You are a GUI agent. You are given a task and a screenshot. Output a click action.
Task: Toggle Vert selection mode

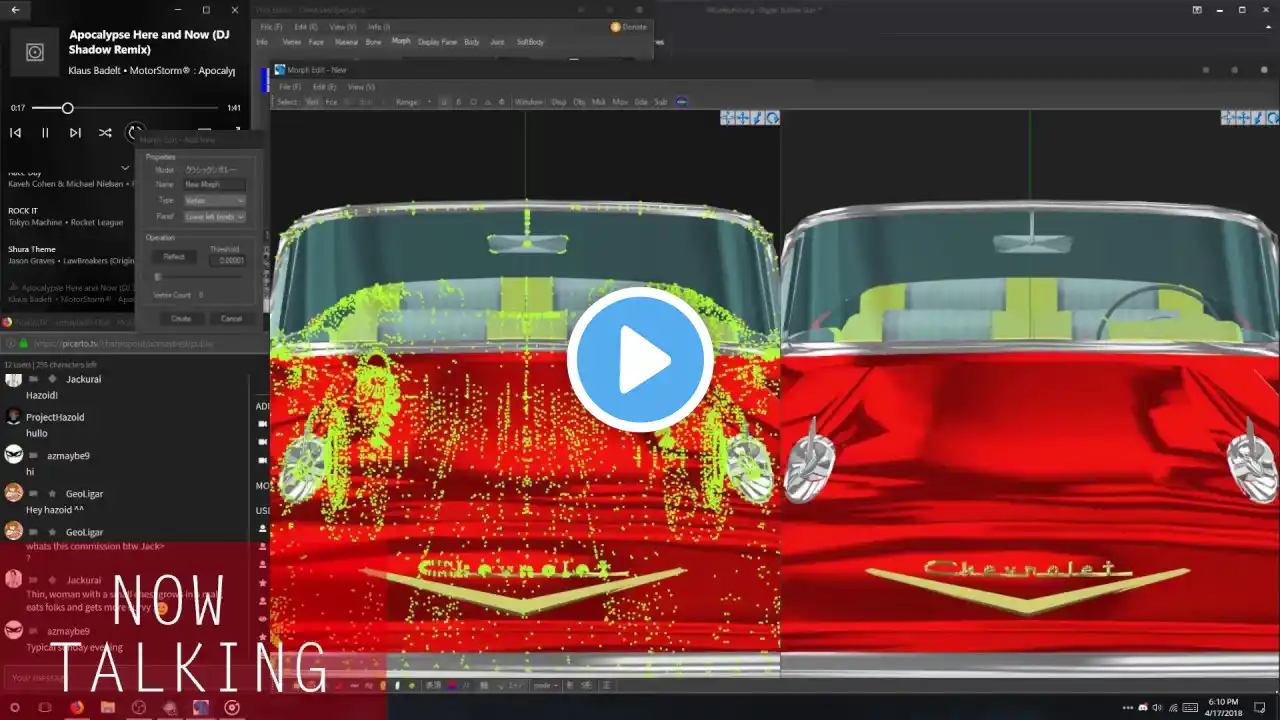(312, 102)
